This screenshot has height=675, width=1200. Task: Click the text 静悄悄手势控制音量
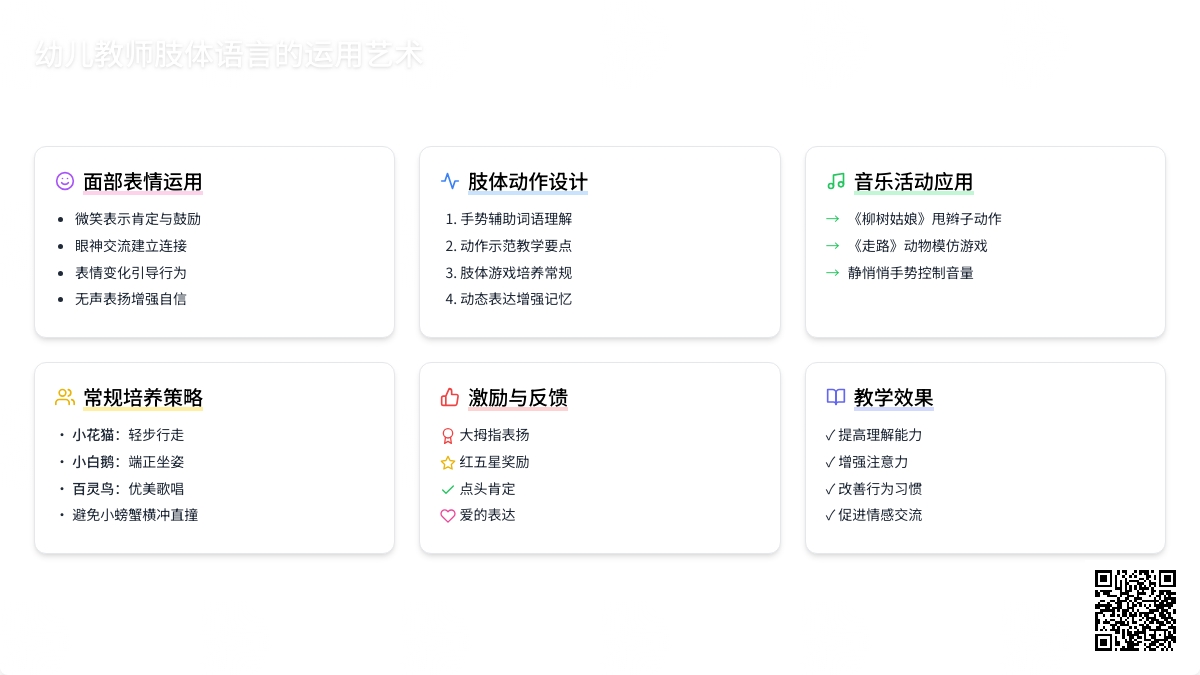(x=911, y=272)
